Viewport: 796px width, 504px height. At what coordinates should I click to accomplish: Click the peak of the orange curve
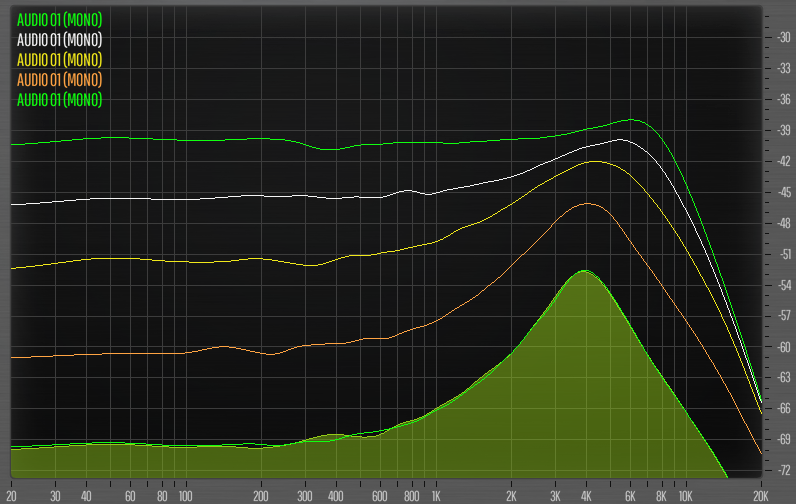click(x=587, y=203)
